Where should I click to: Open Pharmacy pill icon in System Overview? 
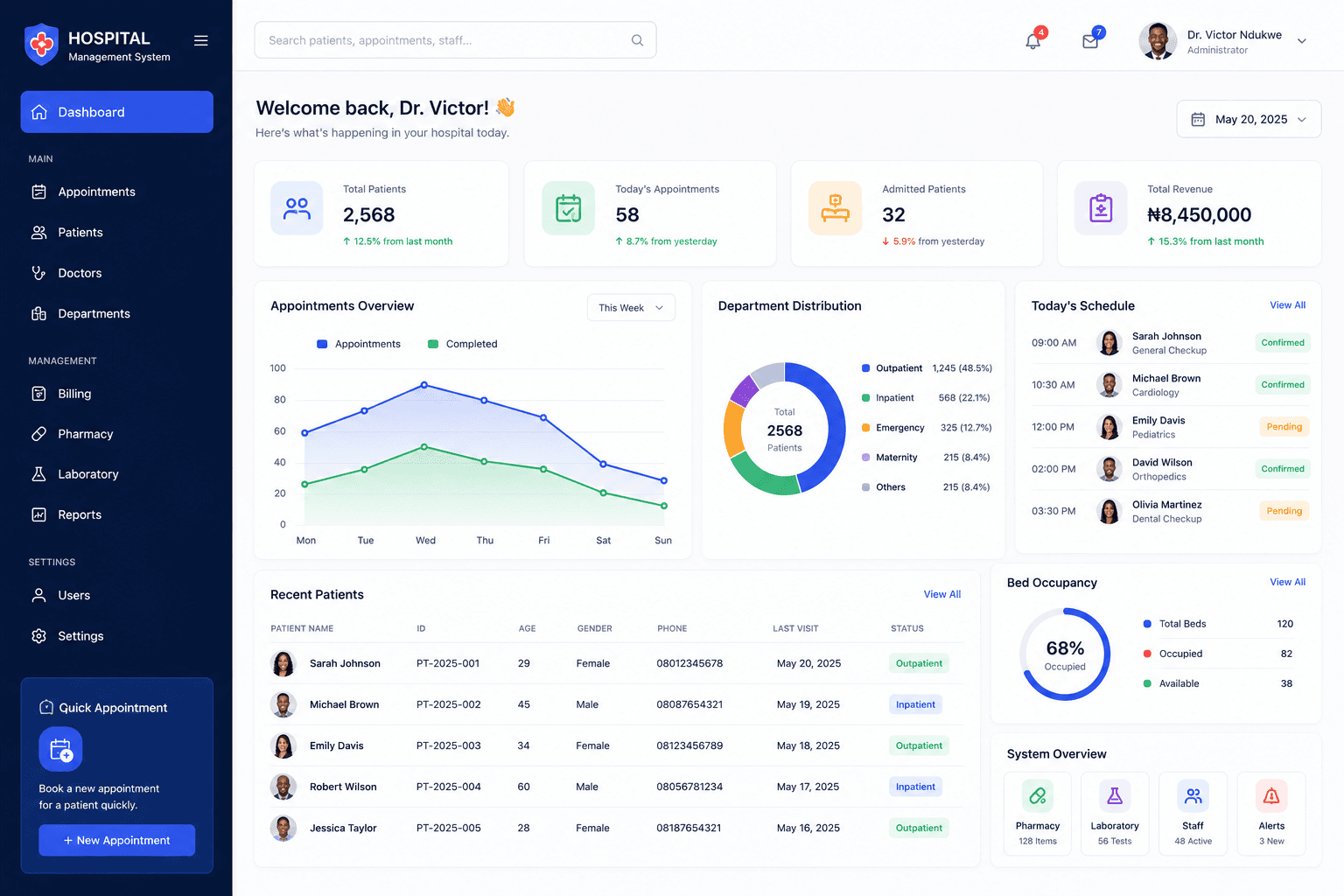(x=1038, y=796)
